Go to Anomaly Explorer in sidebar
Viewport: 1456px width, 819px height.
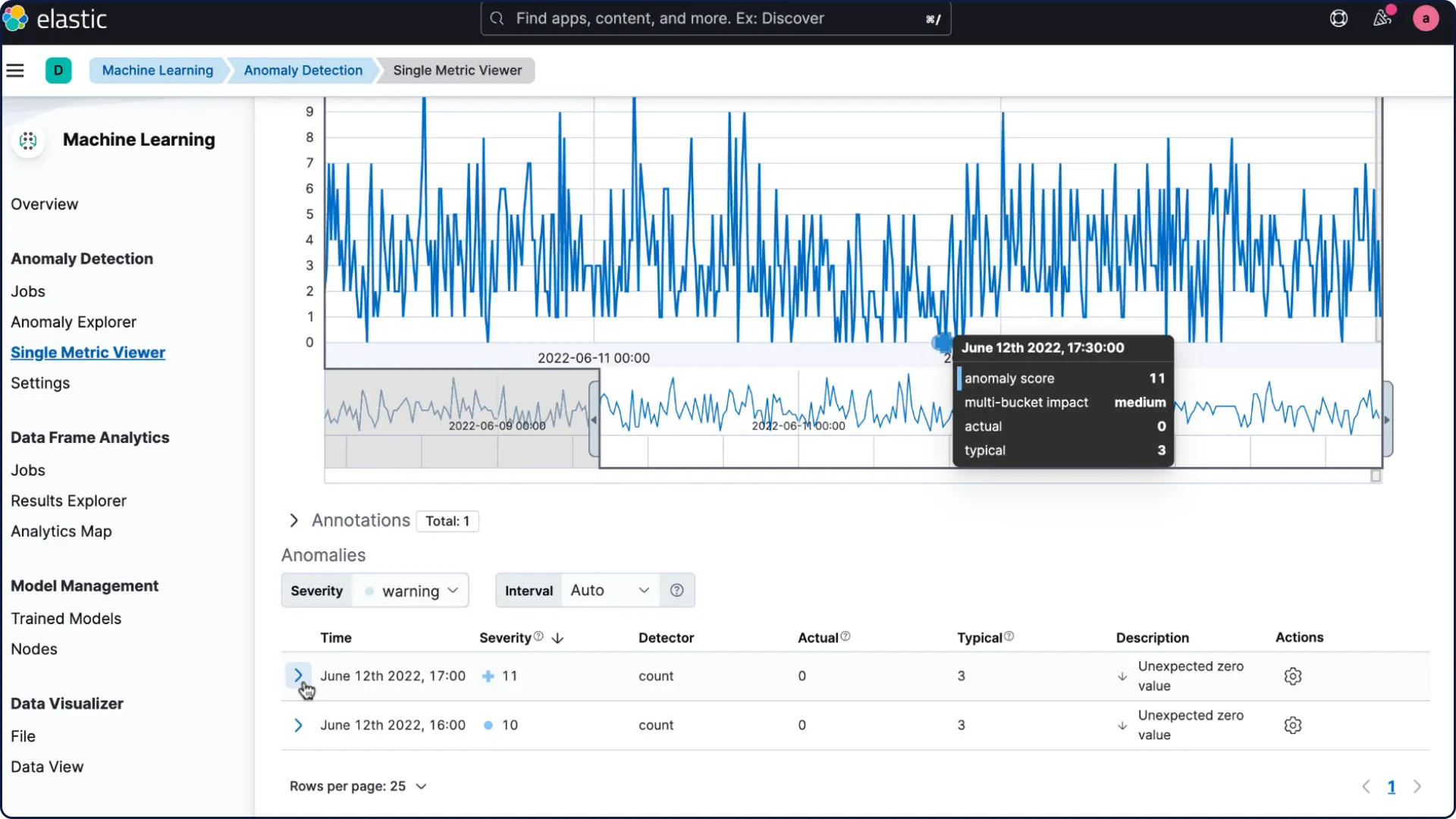pos(74,322)
